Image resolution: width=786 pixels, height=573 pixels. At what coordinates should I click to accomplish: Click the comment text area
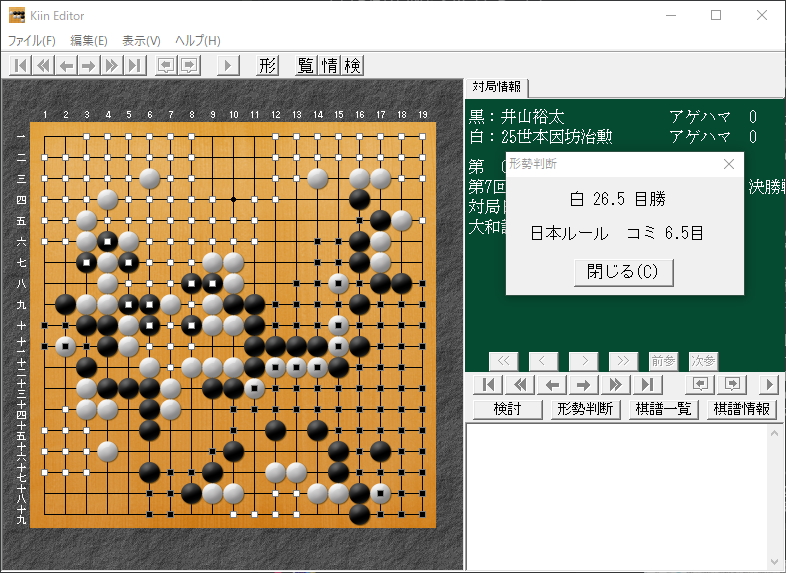coord(617,497)
